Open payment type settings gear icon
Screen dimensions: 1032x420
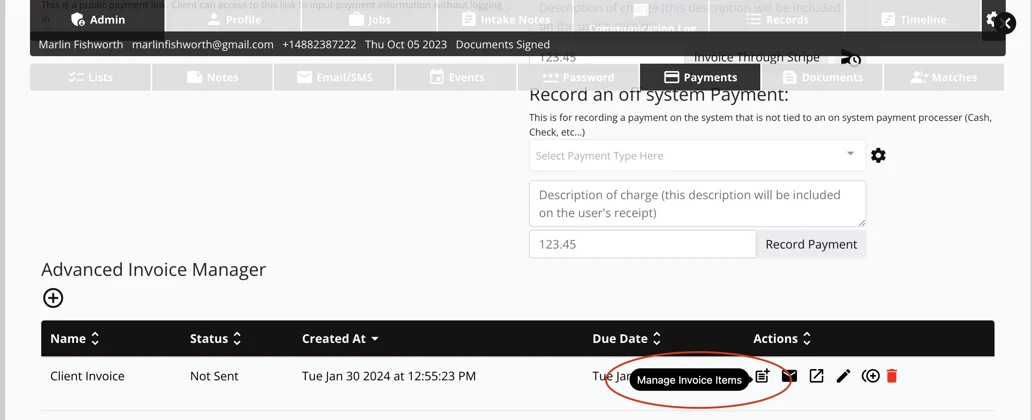(878, 155)
